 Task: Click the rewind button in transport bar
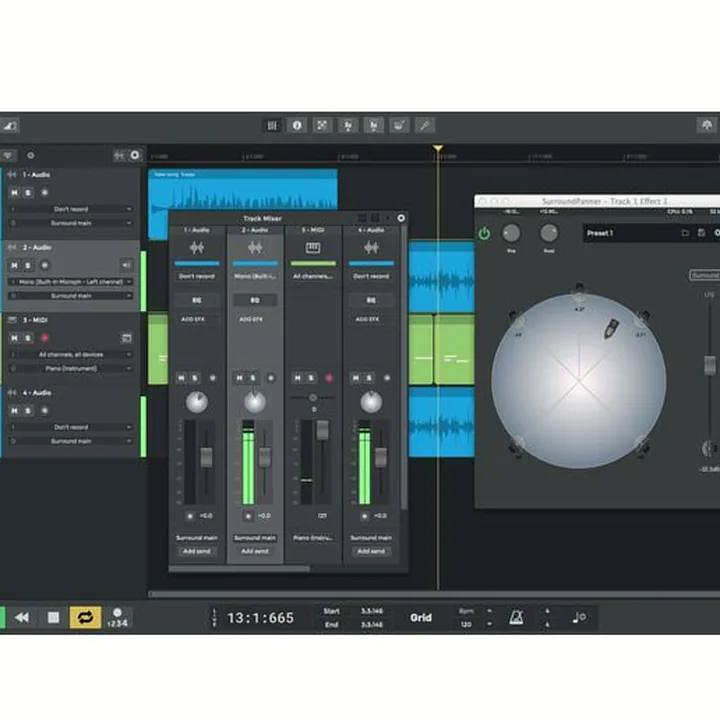click(x=22, y=618)
